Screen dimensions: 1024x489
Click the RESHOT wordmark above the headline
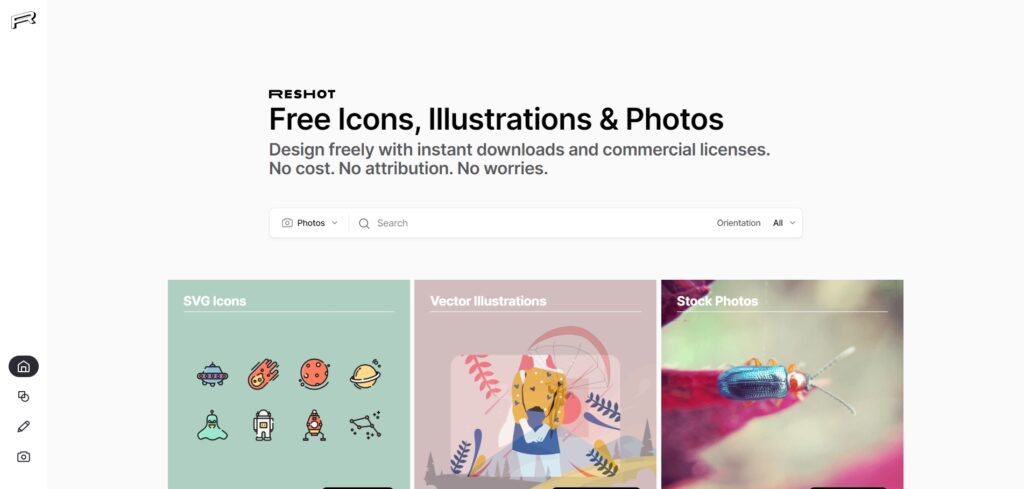pos(302,94)
